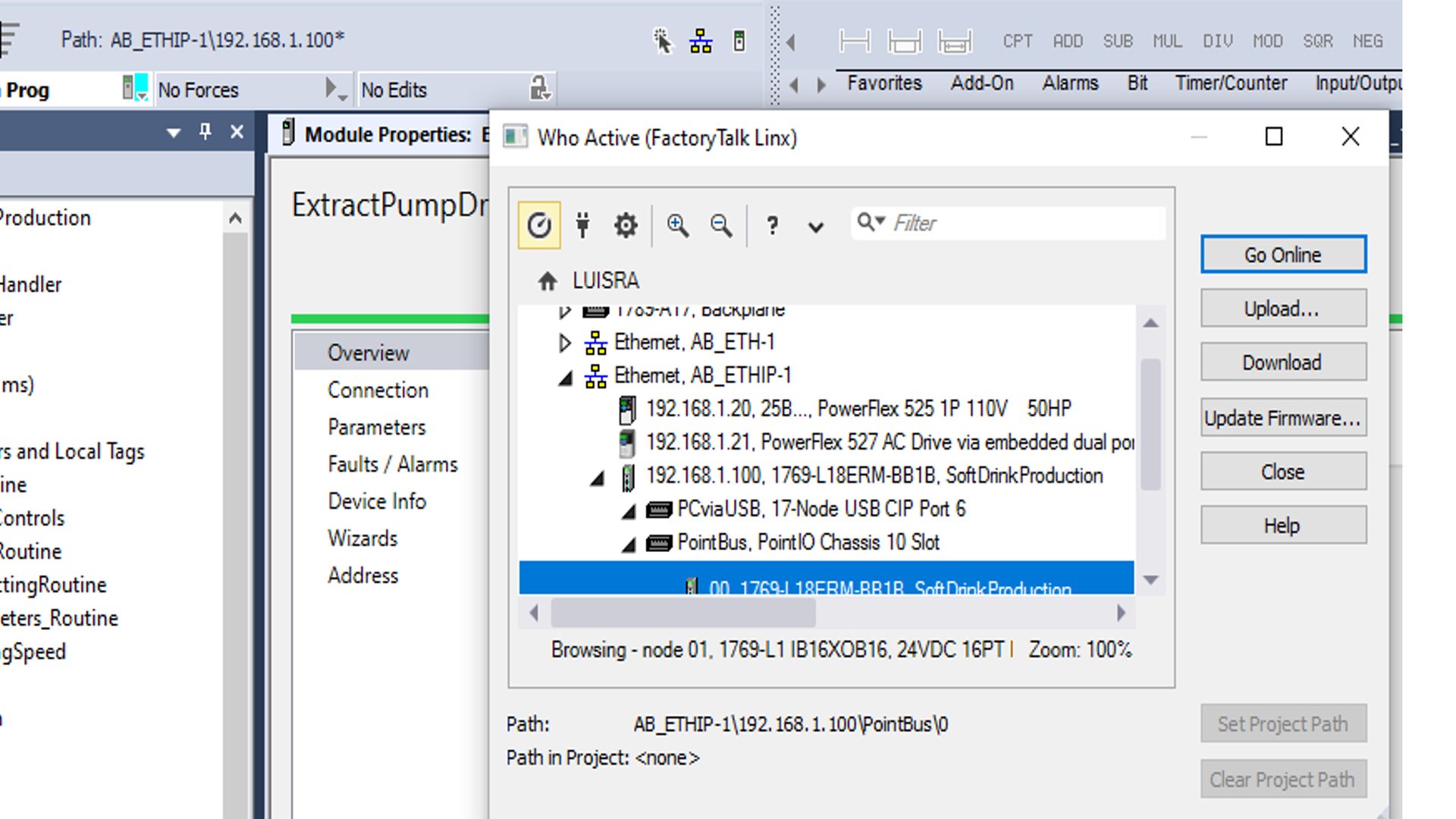Open Help in the Who Active dialog
The image size is (1456, 819).
click(1283, 526)
